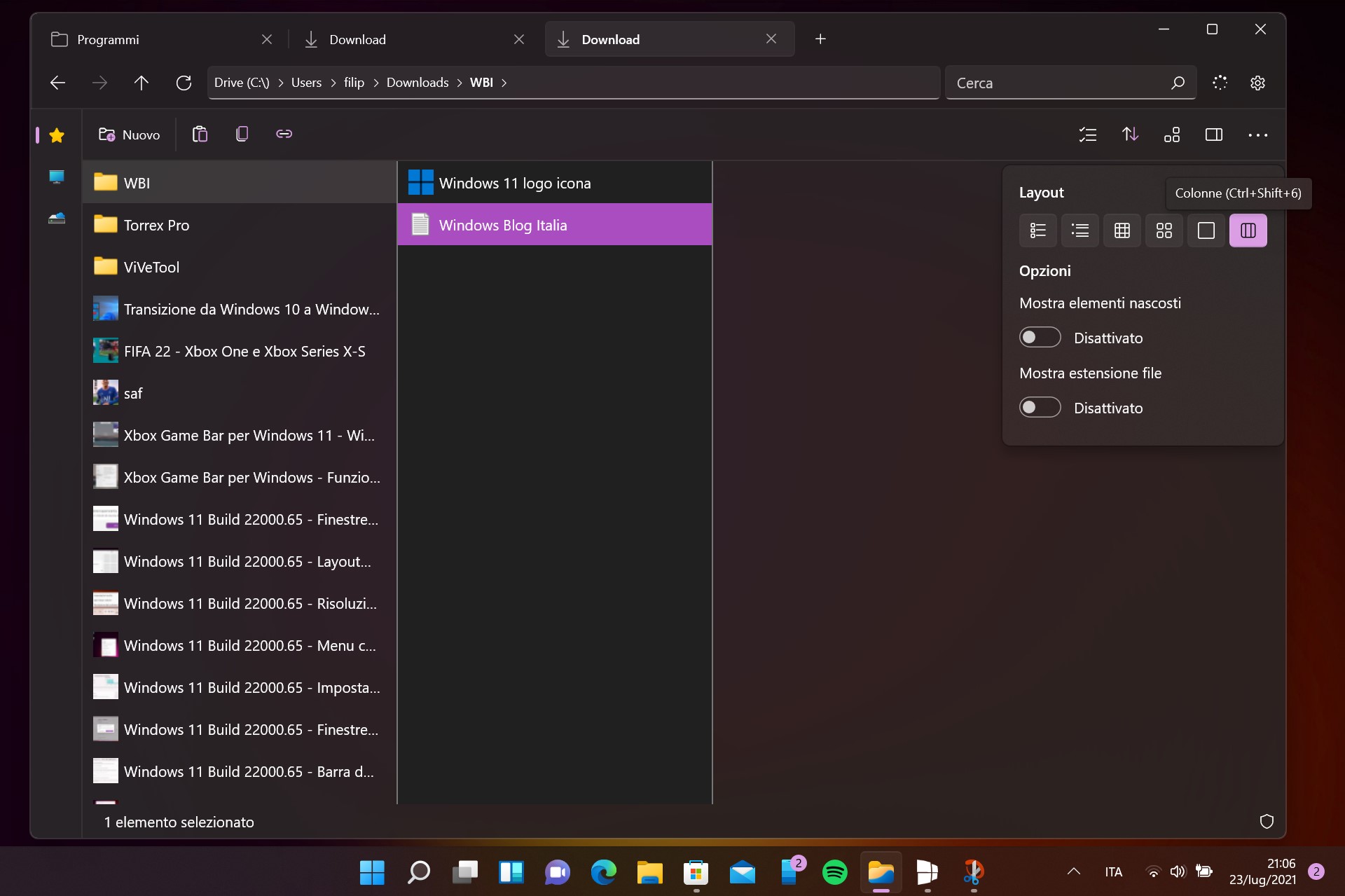
Task: Open the ITA language indicator
Action: click(1114, 872)
